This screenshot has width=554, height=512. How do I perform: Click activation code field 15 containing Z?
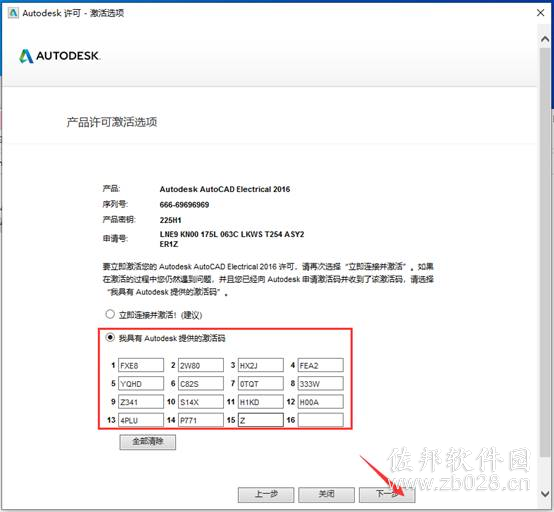pyautogui.click(x=261, y=420)
